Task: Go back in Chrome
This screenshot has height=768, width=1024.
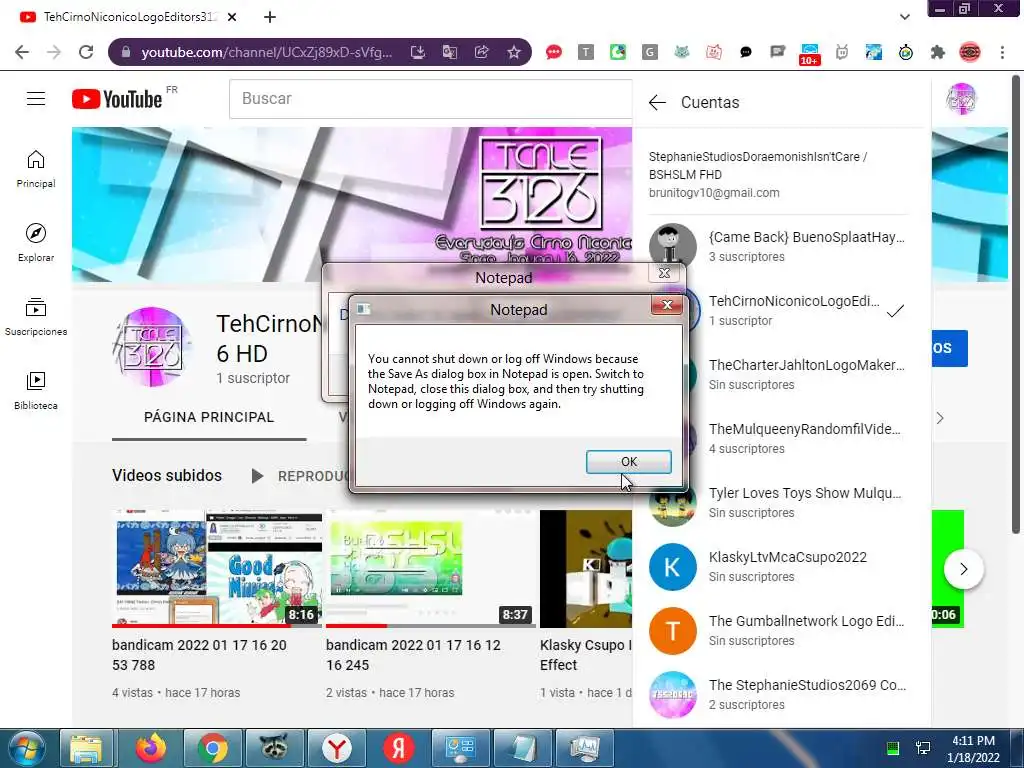Action: pos(22,52)
